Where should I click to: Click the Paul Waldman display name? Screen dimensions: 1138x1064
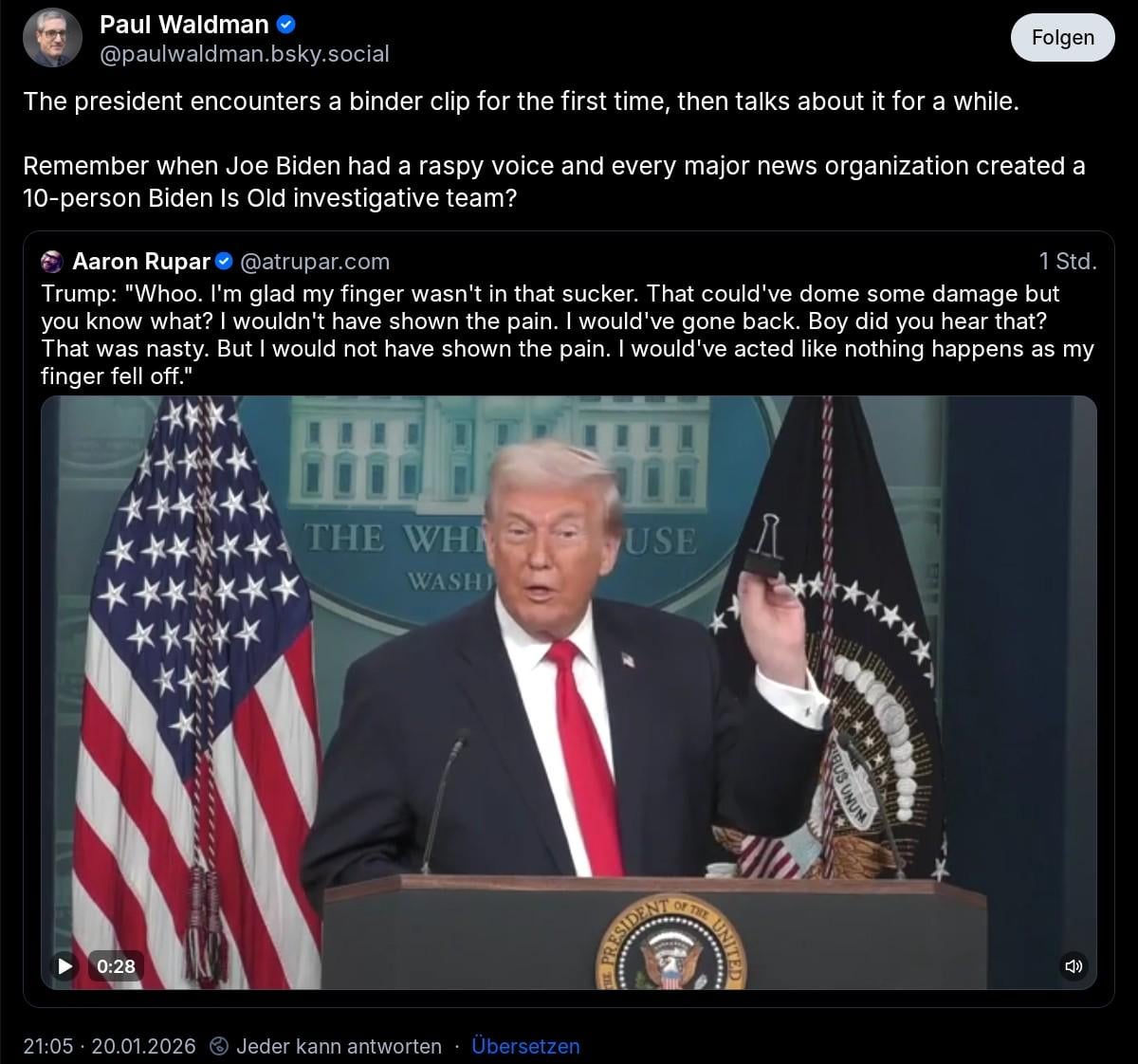[x=185, y=25]
